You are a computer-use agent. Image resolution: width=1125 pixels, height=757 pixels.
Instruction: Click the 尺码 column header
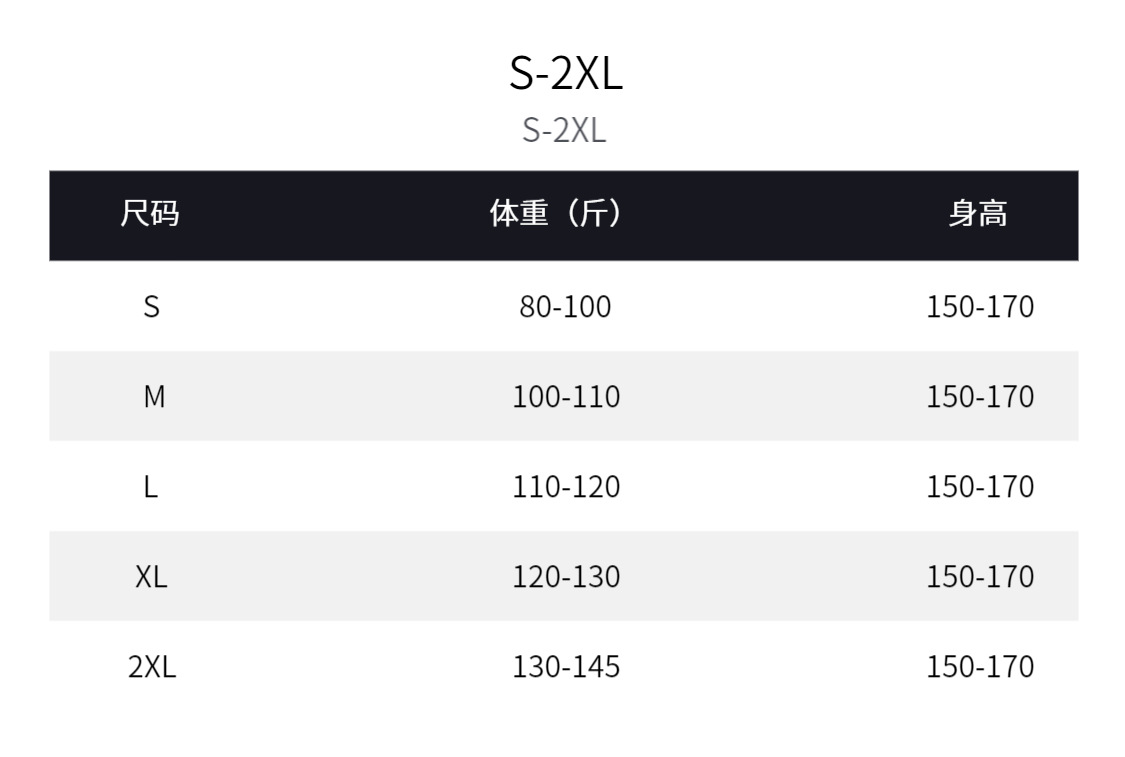pos(150,214)
